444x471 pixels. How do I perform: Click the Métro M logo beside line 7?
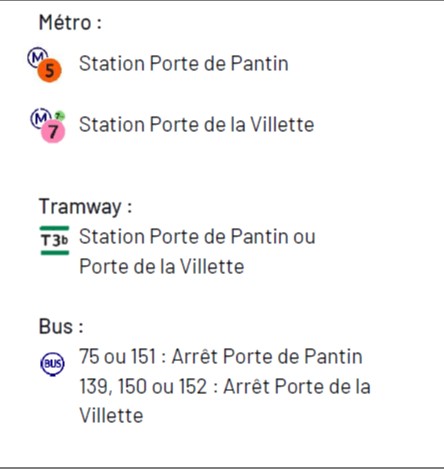coord(40,118)
